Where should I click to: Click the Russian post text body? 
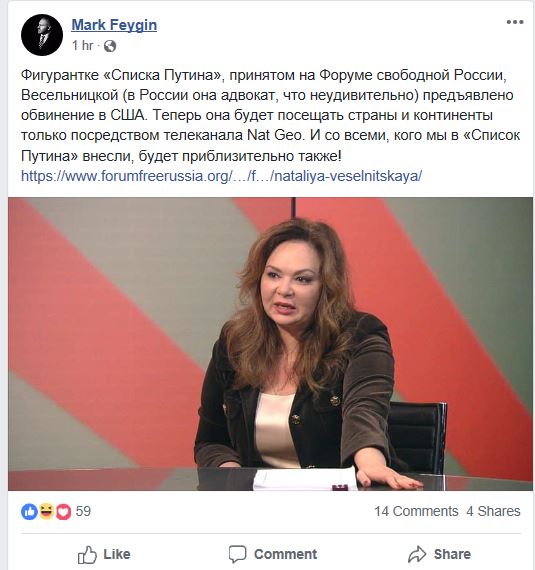(x=270, y=115)
